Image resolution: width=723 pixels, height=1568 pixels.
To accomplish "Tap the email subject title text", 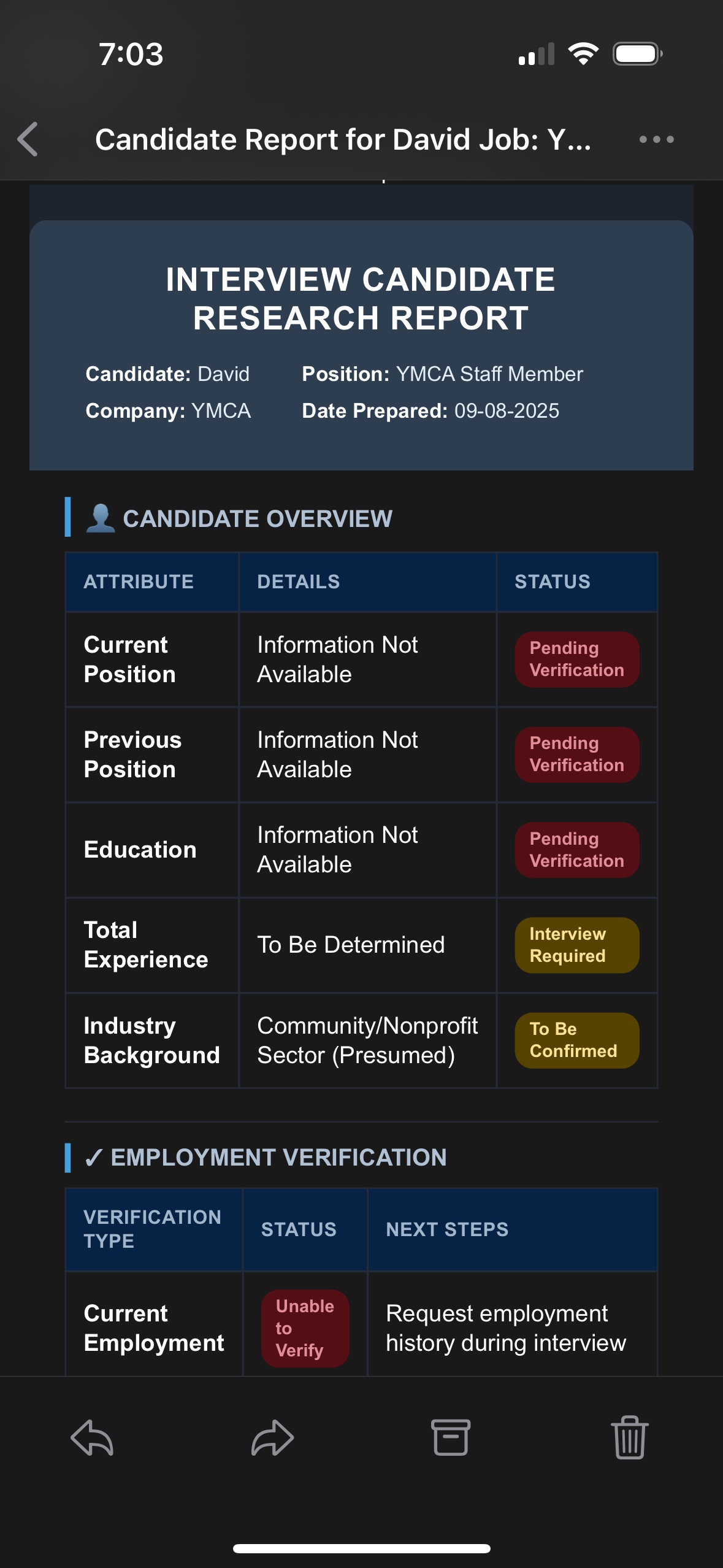I will click(x=343, y=139).
